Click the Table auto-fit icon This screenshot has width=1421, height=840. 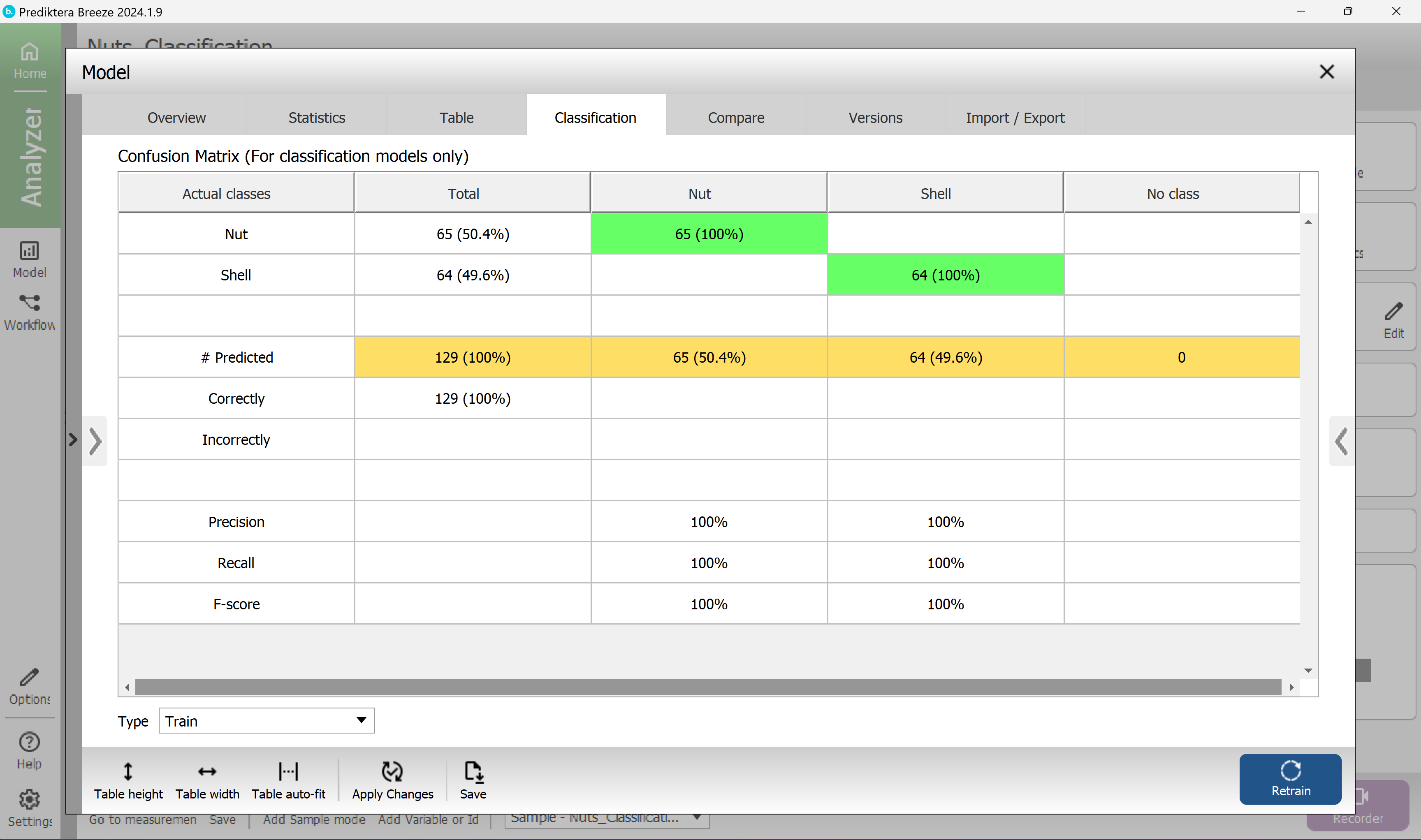(x=288, y=771)
